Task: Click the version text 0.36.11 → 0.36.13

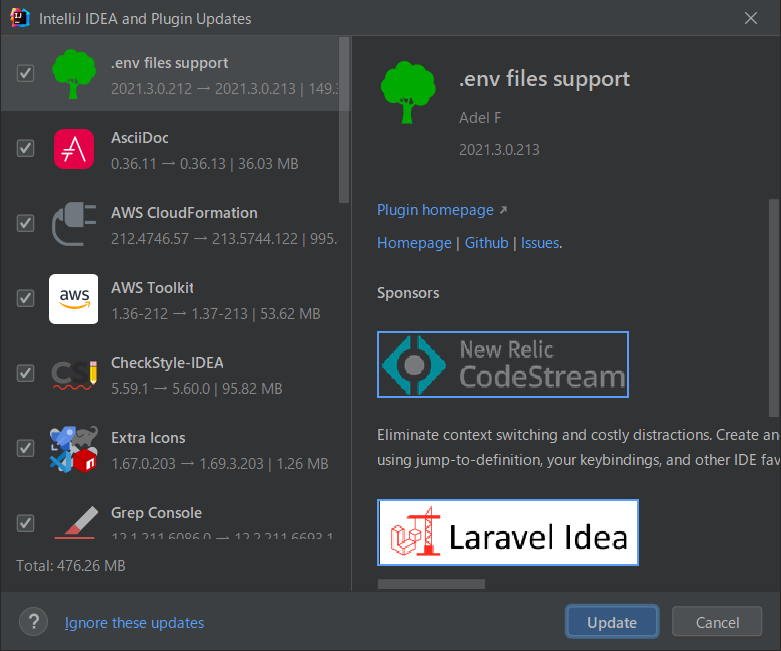Action: click(x=168, y=164)
